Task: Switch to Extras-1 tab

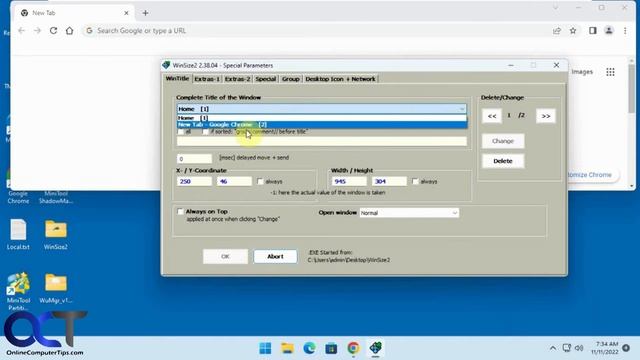Action: tap(207, 79)
